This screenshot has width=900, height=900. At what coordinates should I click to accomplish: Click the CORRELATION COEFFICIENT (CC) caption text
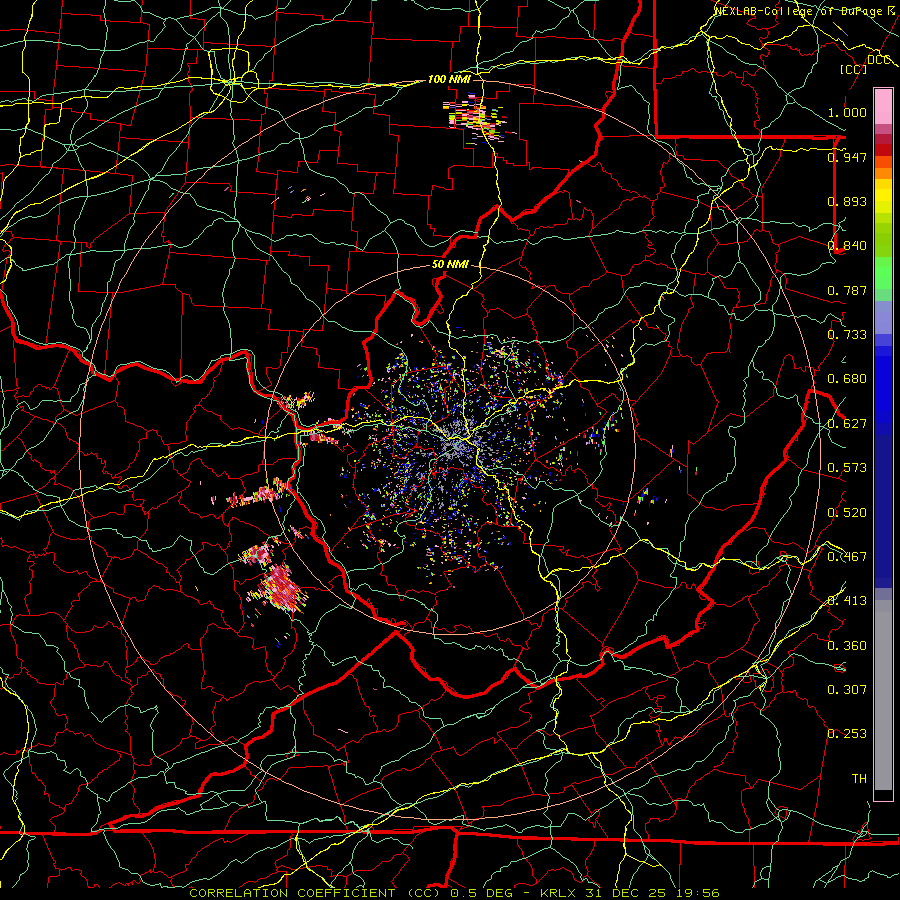(315, 893)
